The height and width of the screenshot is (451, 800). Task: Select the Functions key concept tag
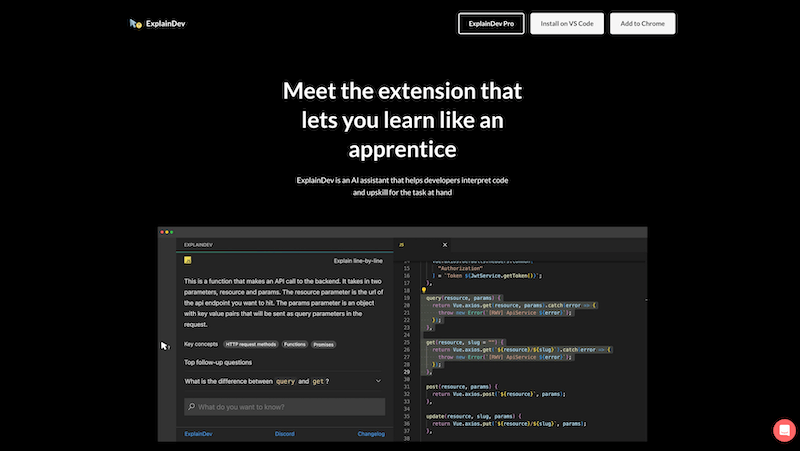tap(294, 344)
